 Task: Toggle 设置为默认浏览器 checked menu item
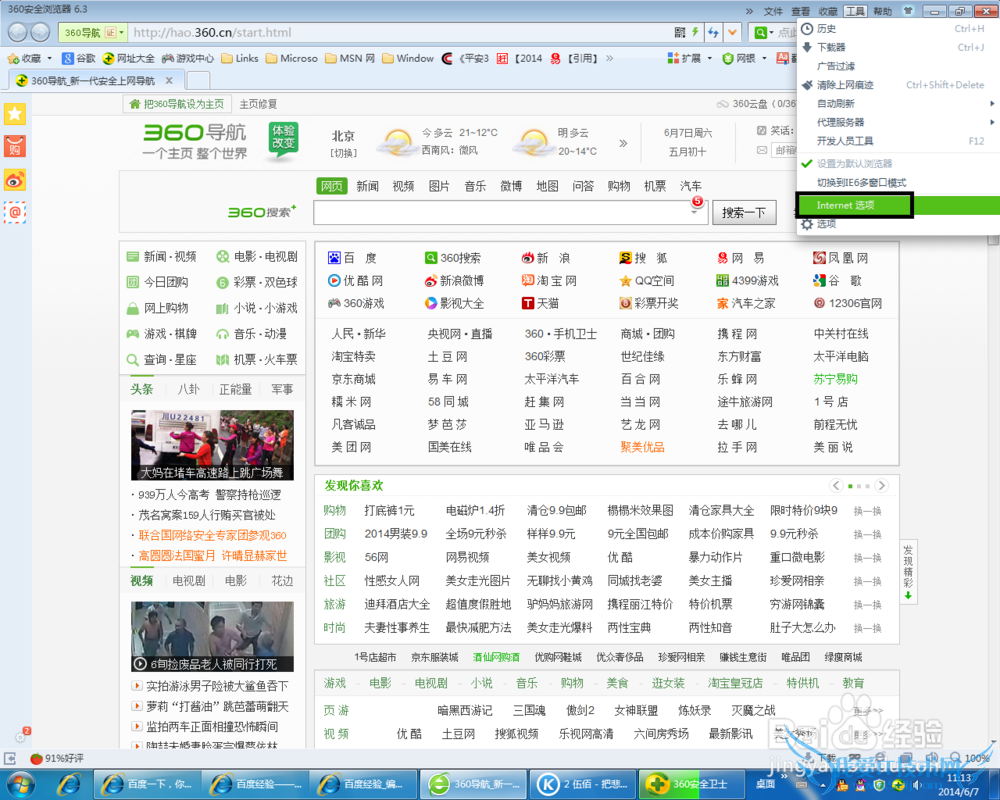click(x=854, y=163)
